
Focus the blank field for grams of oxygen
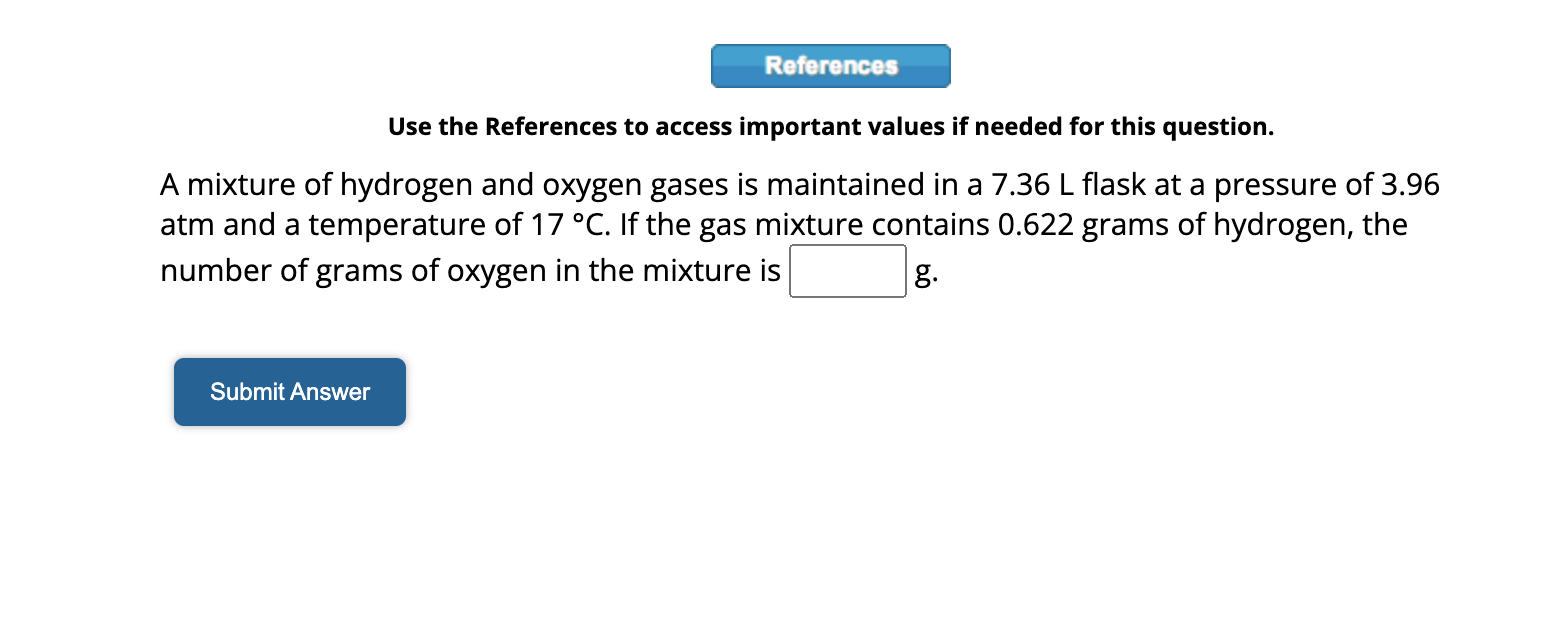click(846, 270)
